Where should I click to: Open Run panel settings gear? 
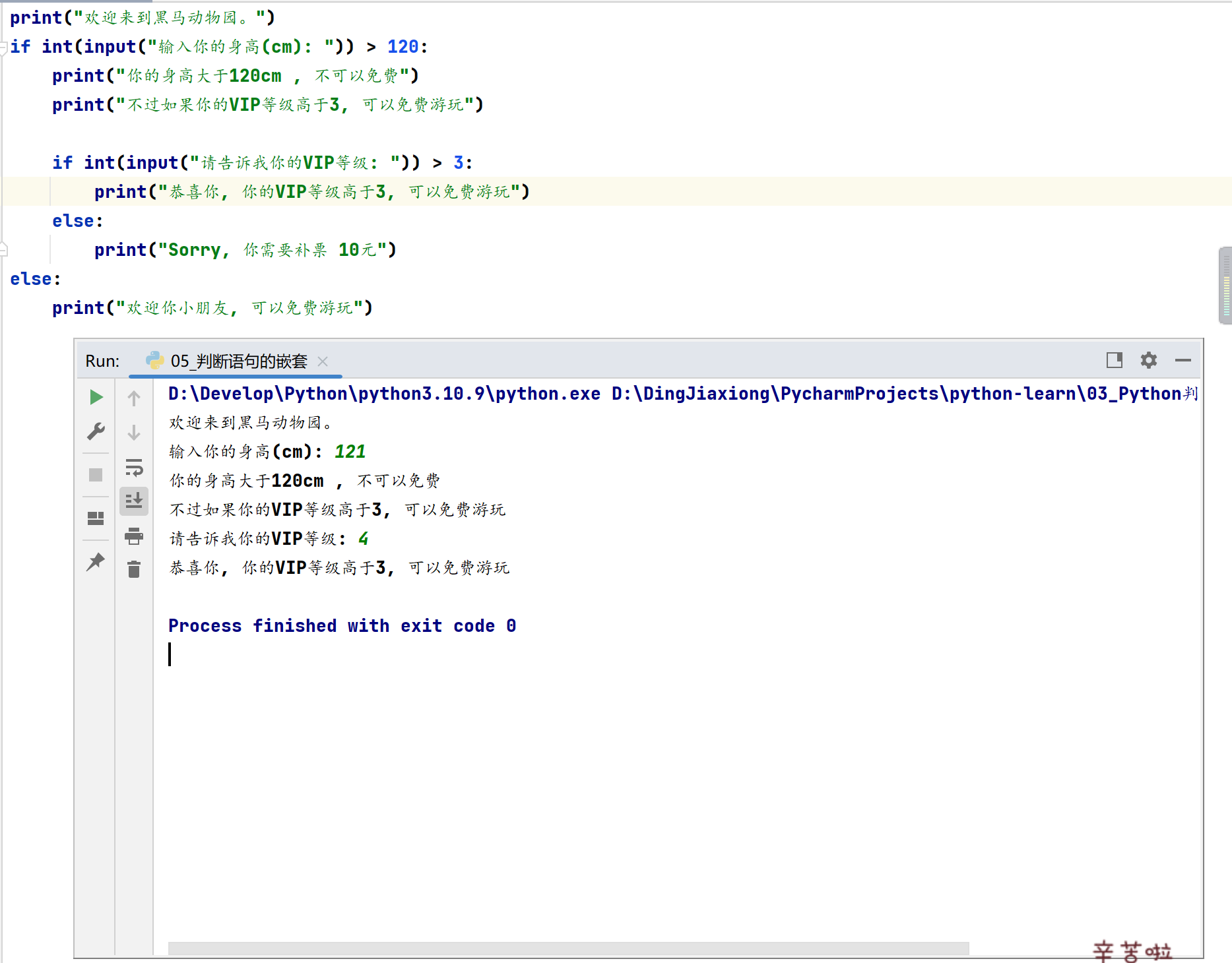tap(1149, 360)
